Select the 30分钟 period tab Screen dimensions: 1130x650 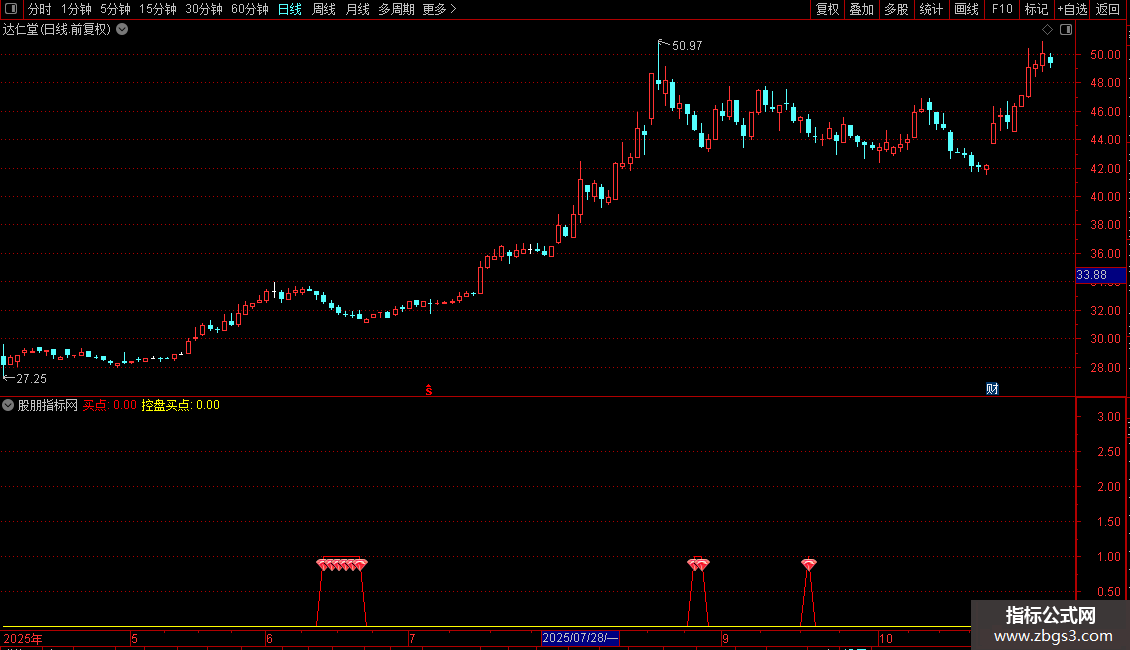[x=204, y=9]
